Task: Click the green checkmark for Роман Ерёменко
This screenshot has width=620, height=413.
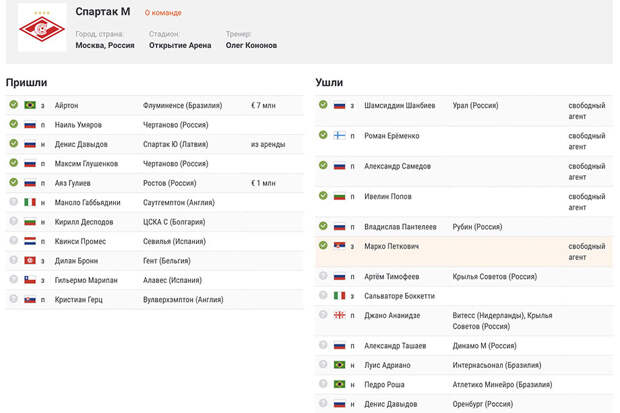Action: click(323, 135)
